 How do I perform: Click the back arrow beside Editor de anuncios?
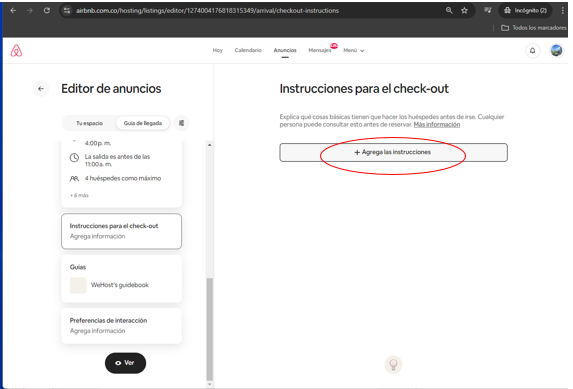[x=41, y=88]
